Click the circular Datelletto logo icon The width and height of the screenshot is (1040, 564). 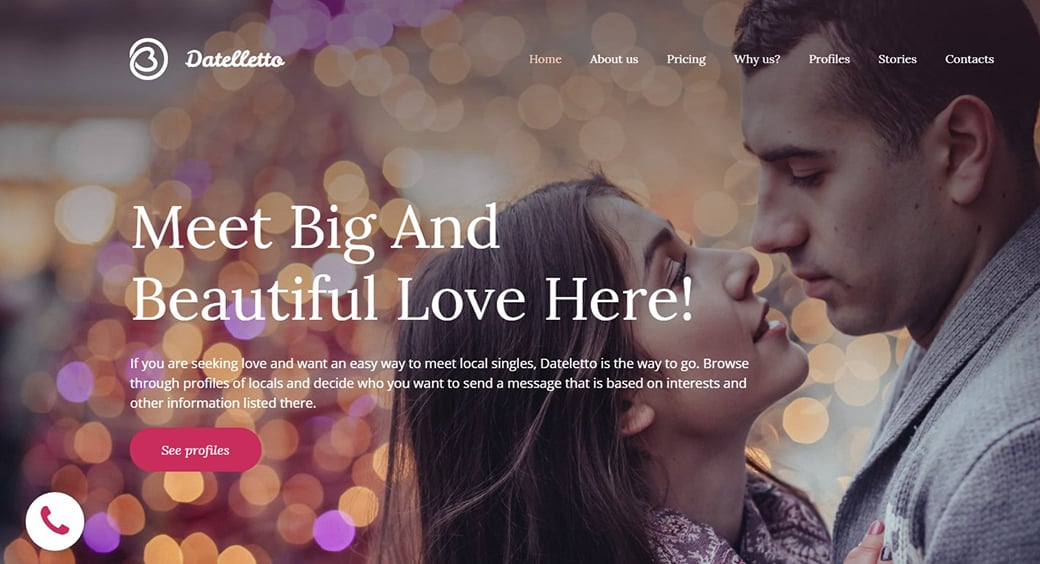[149, 59]
